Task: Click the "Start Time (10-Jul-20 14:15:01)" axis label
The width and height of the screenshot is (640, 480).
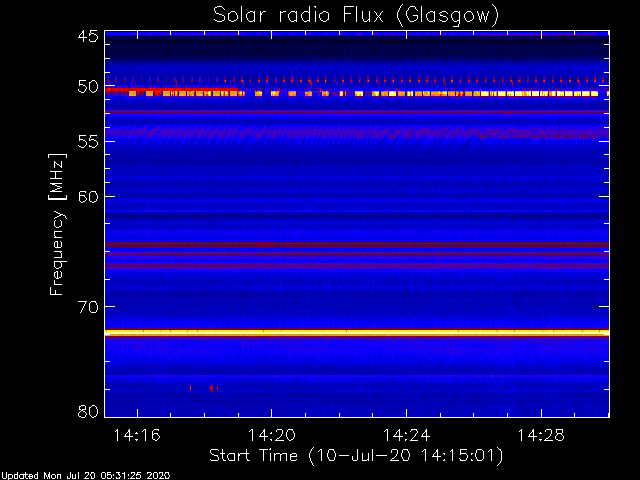Action: [356, 456]
